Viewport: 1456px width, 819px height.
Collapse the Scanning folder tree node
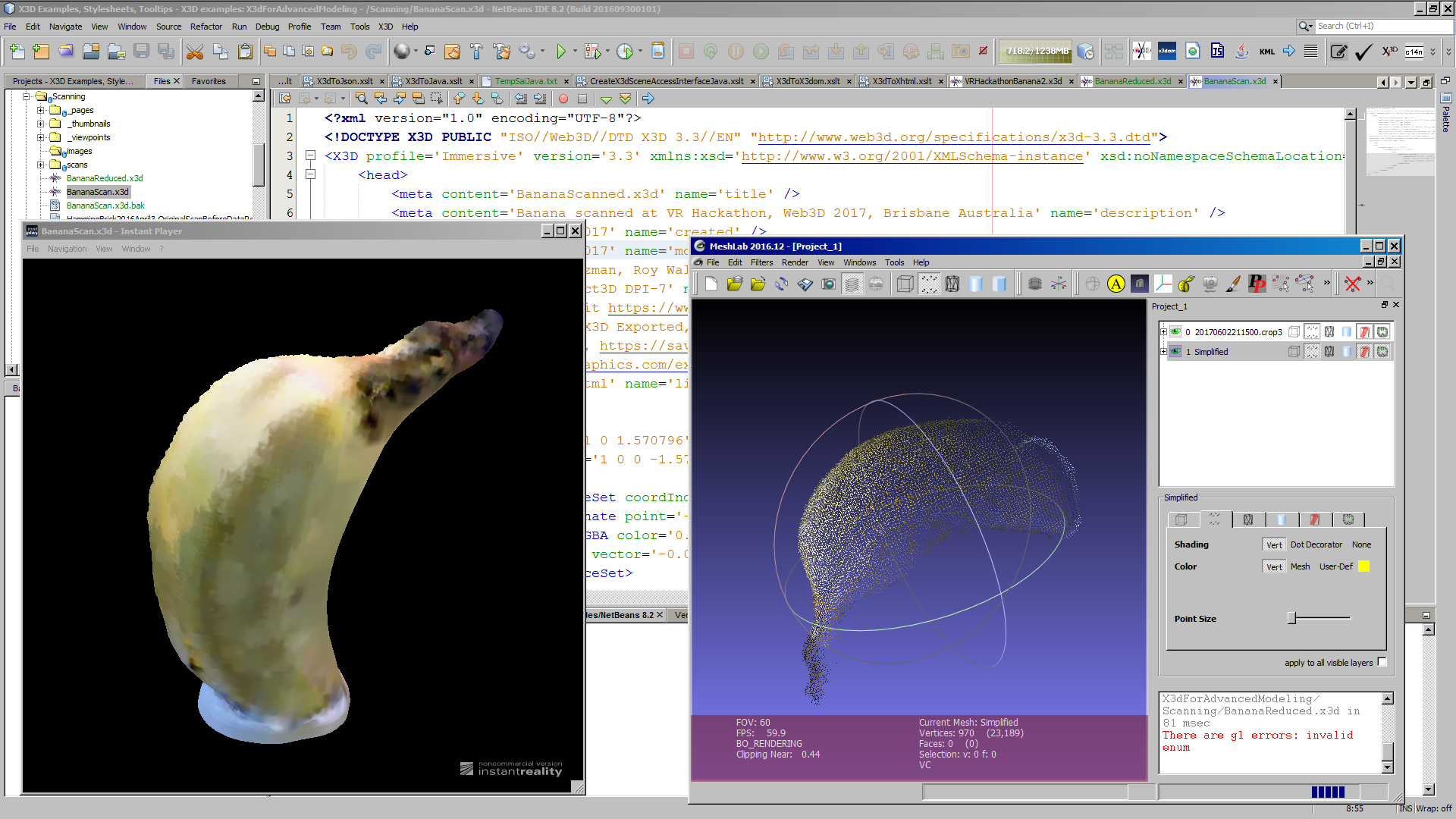27,96
